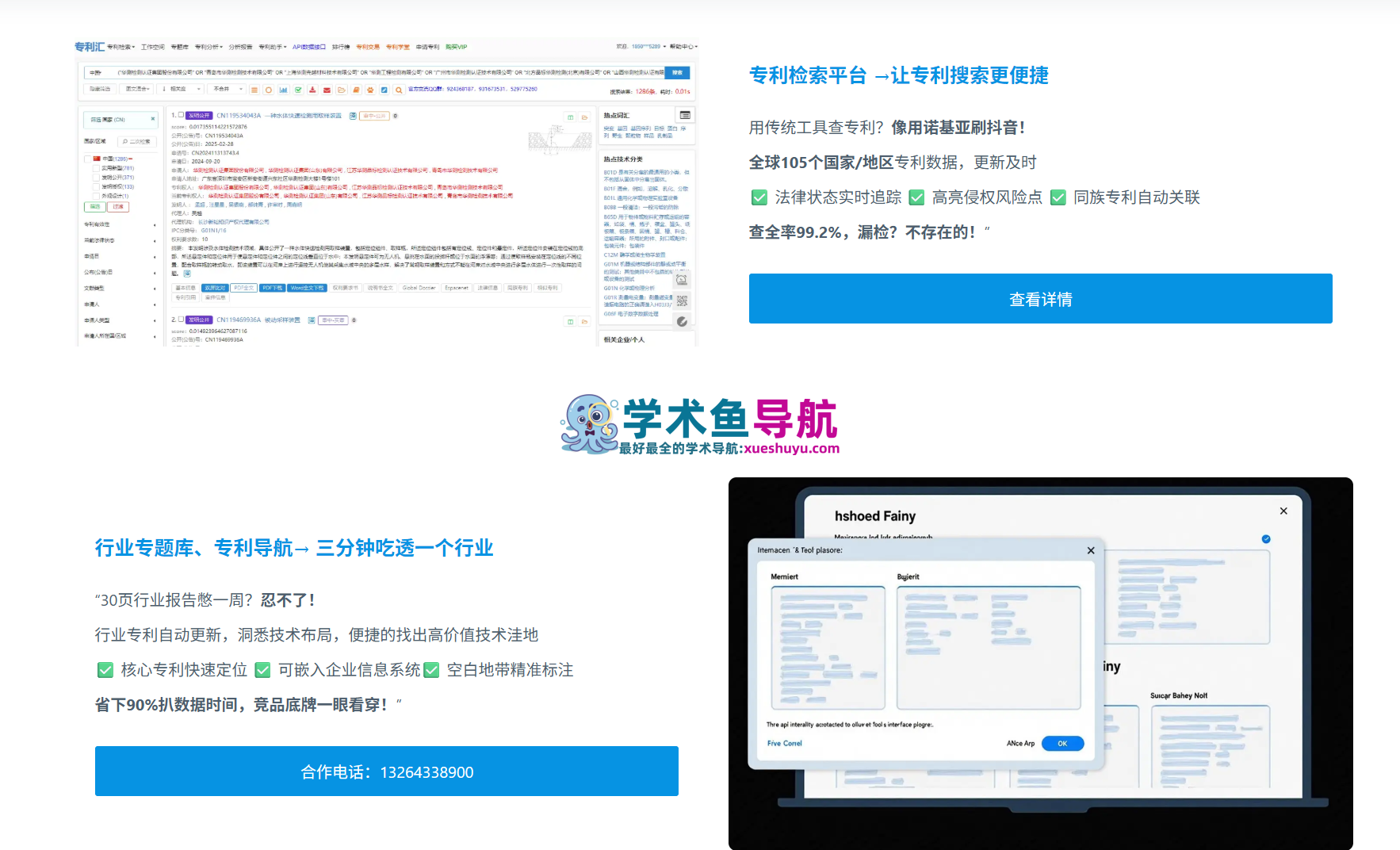1400x850 pixels.
Task: Expand the 申请人类型 filter section
Action: [x=120, y=320]
